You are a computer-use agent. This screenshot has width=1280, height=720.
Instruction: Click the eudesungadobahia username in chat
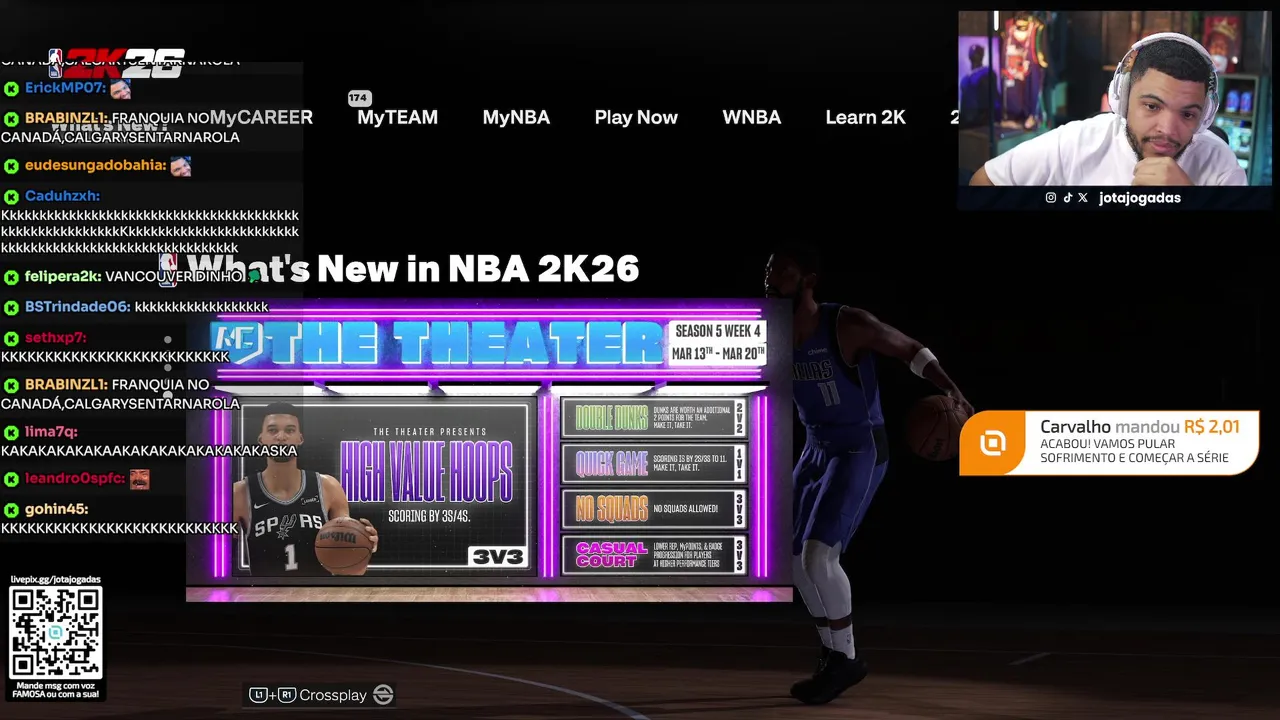95,166
